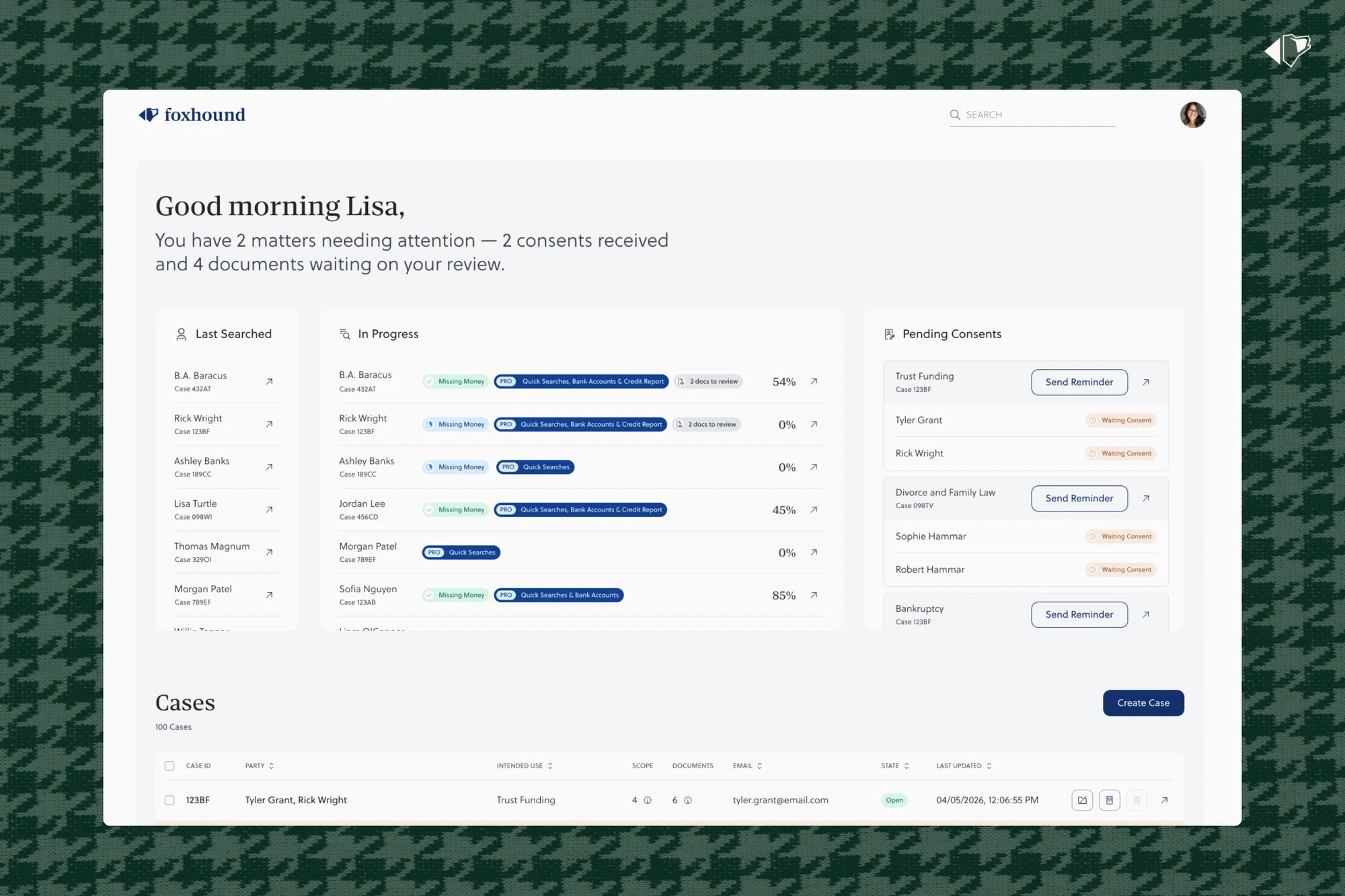Click Send Reminder for Trust Funding
This screenshot has width=1345, height=896.
pyautogui.click(x=1079, y=382)
